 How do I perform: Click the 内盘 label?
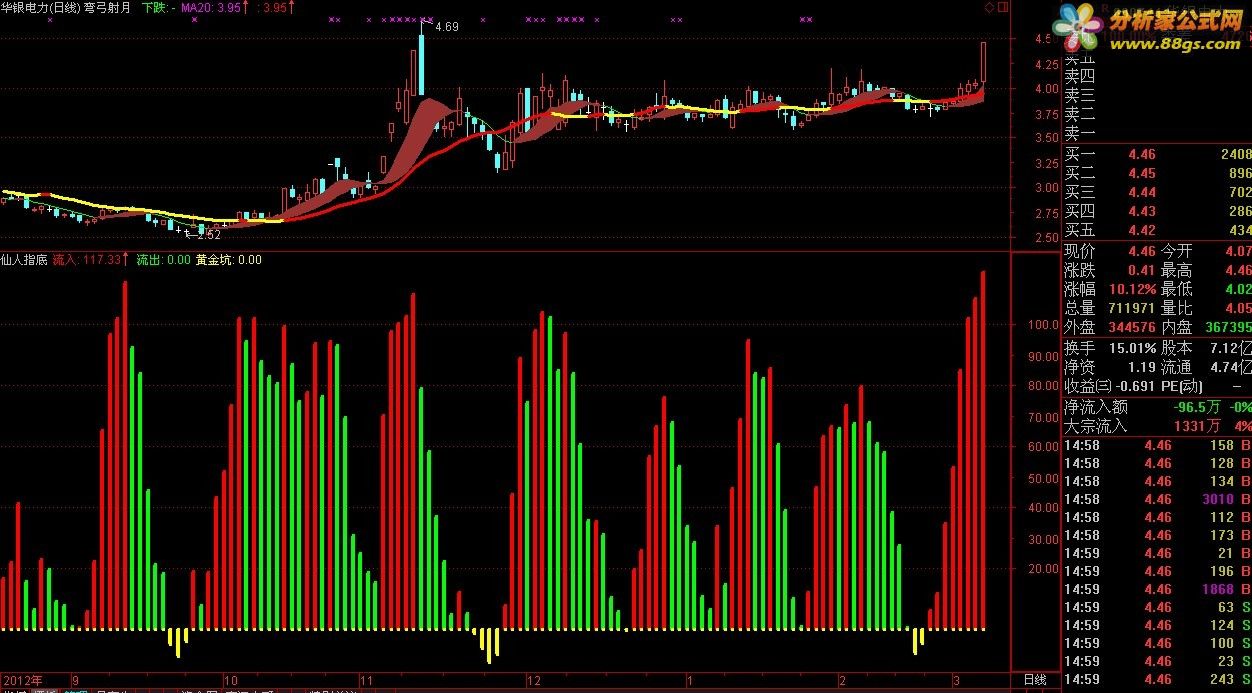click(x=1176, y=327)
